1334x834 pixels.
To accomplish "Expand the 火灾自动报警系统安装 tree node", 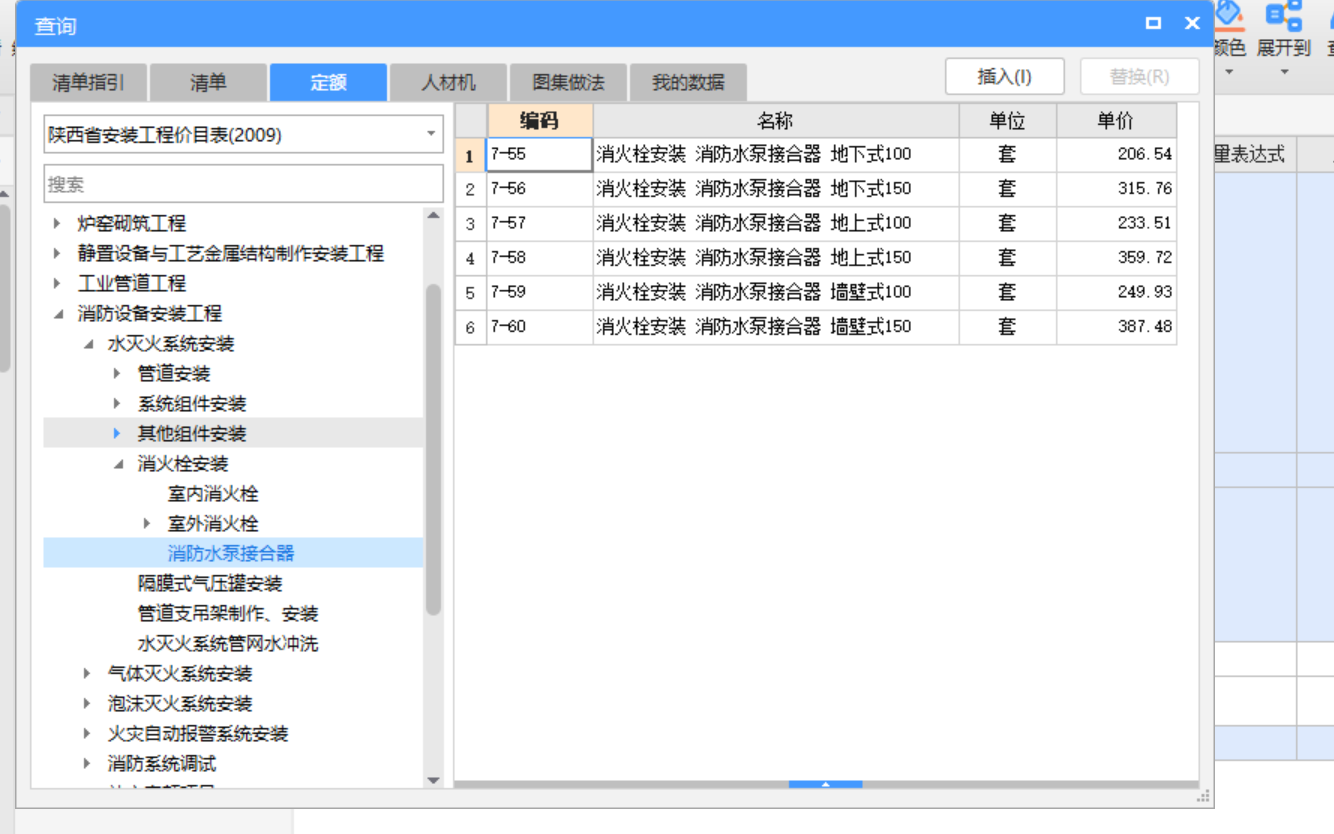I will pos(87,733).
